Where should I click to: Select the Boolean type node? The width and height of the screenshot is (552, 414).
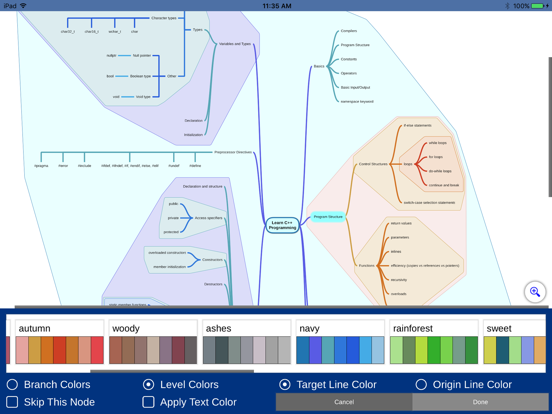140,76
